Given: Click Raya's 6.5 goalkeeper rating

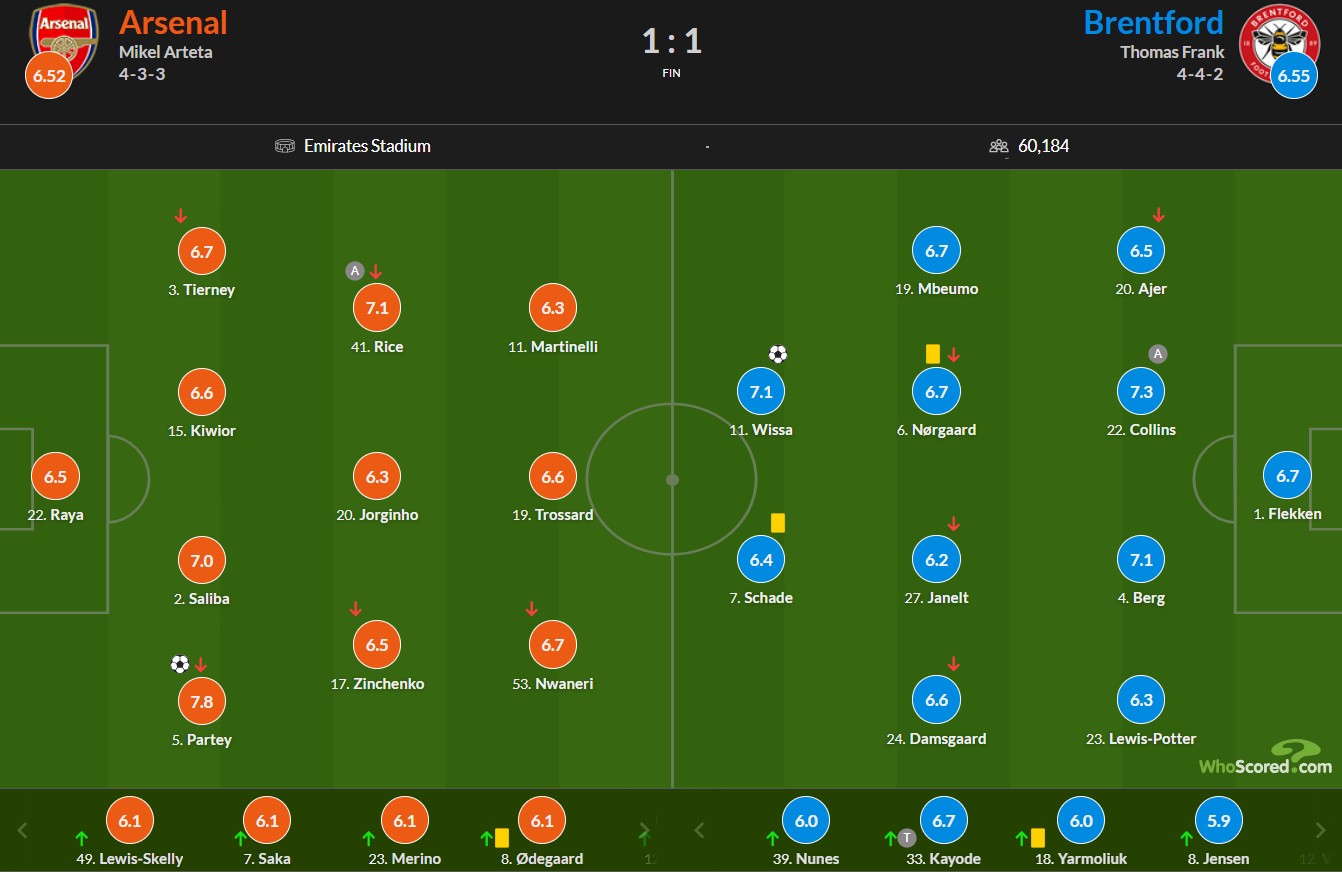Looking at the screenshot, I should coord(55,477).
